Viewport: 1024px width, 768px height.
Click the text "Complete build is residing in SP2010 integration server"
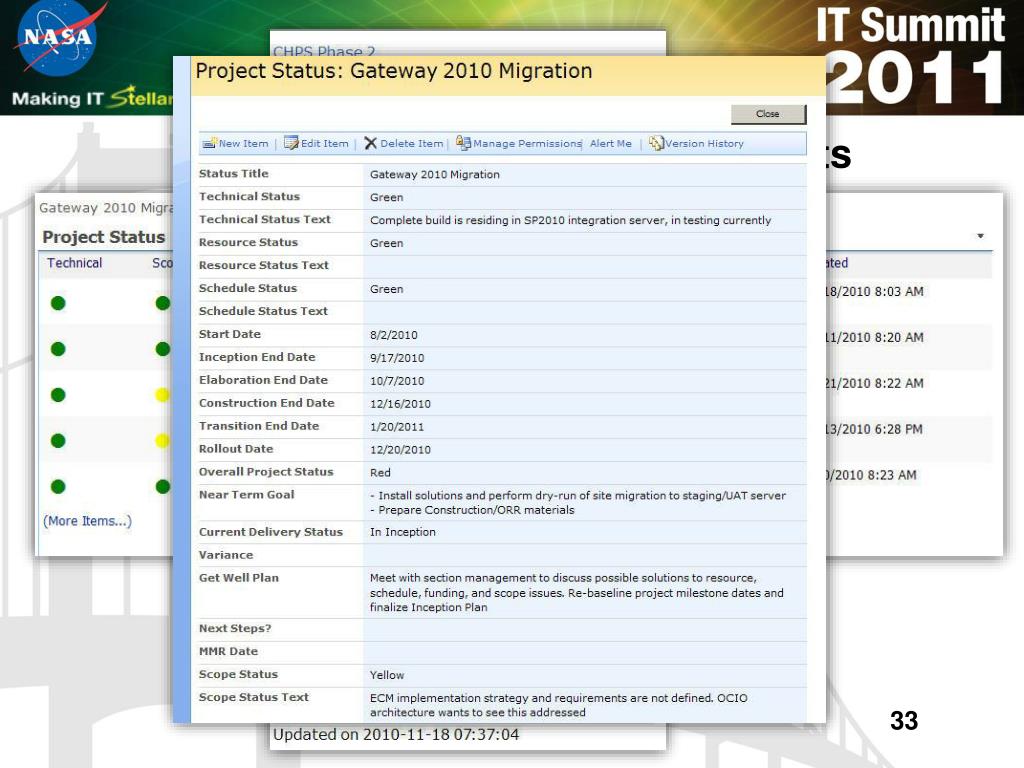pos(517,220)
